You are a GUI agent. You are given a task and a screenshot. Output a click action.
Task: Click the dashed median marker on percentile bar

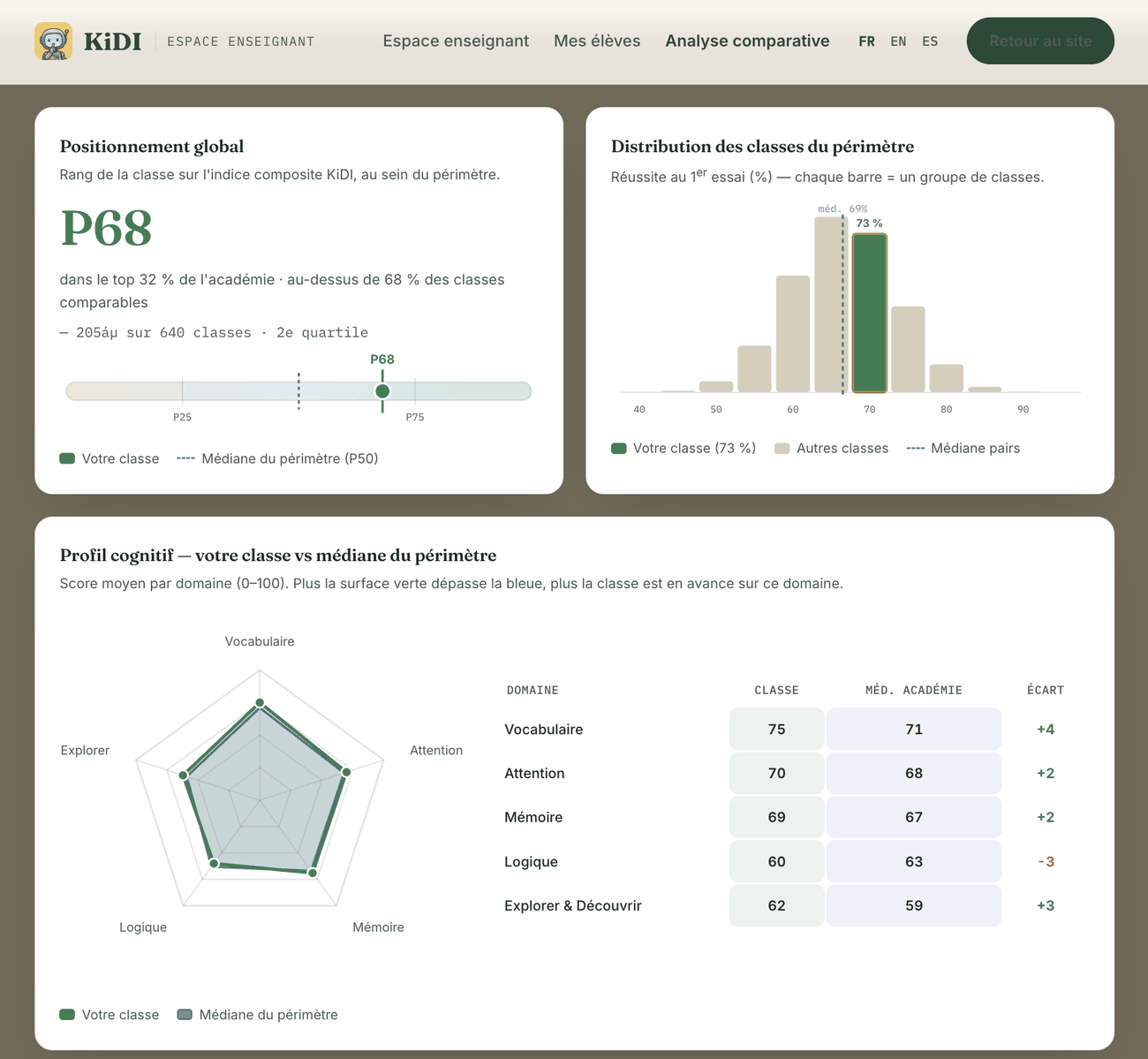298,391
